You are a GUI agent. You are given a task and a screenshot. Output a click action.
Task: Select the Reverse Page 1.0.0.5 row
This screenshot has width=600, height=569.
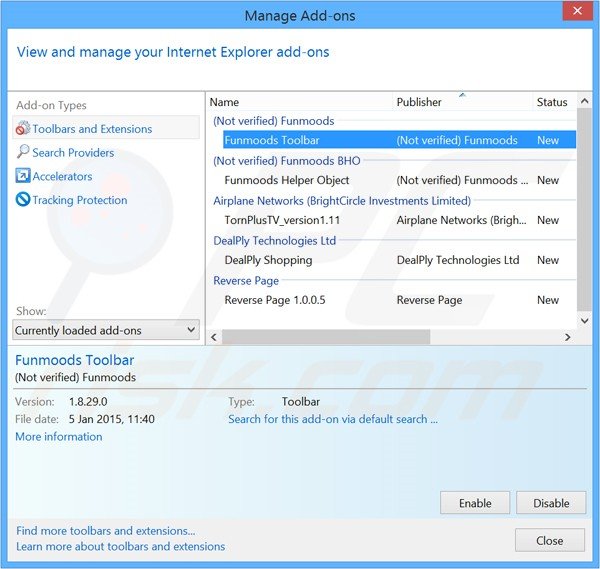tap(399, 300)
